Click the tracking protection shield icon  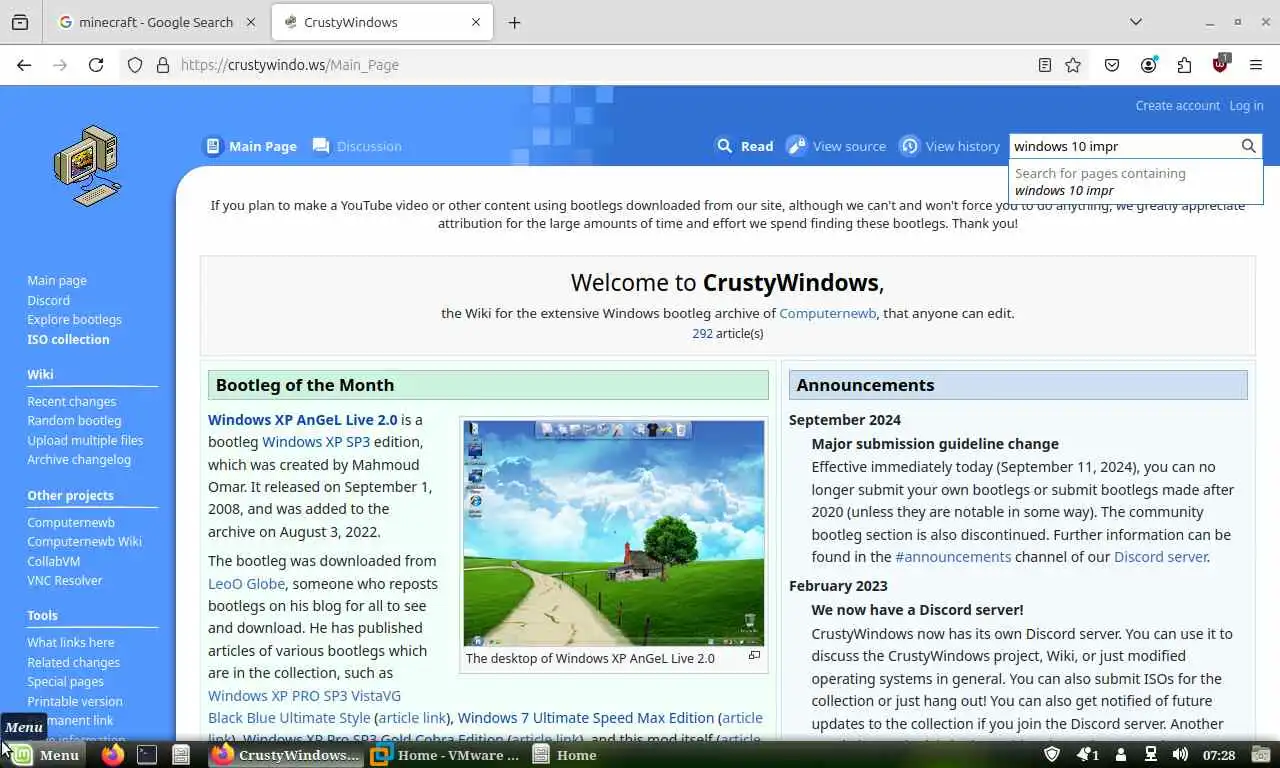click(x=135, y=65)
